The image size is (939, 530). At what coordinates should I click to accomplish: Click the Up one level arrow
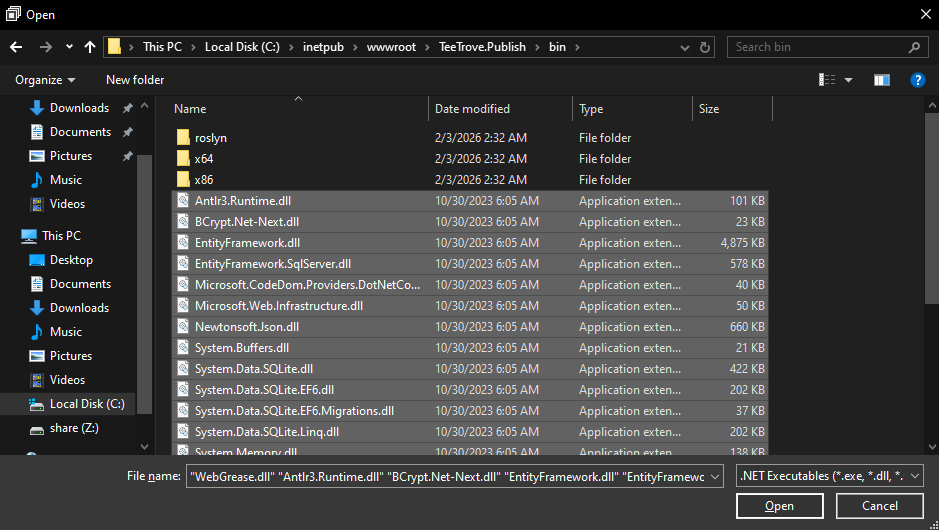point(91,47)
